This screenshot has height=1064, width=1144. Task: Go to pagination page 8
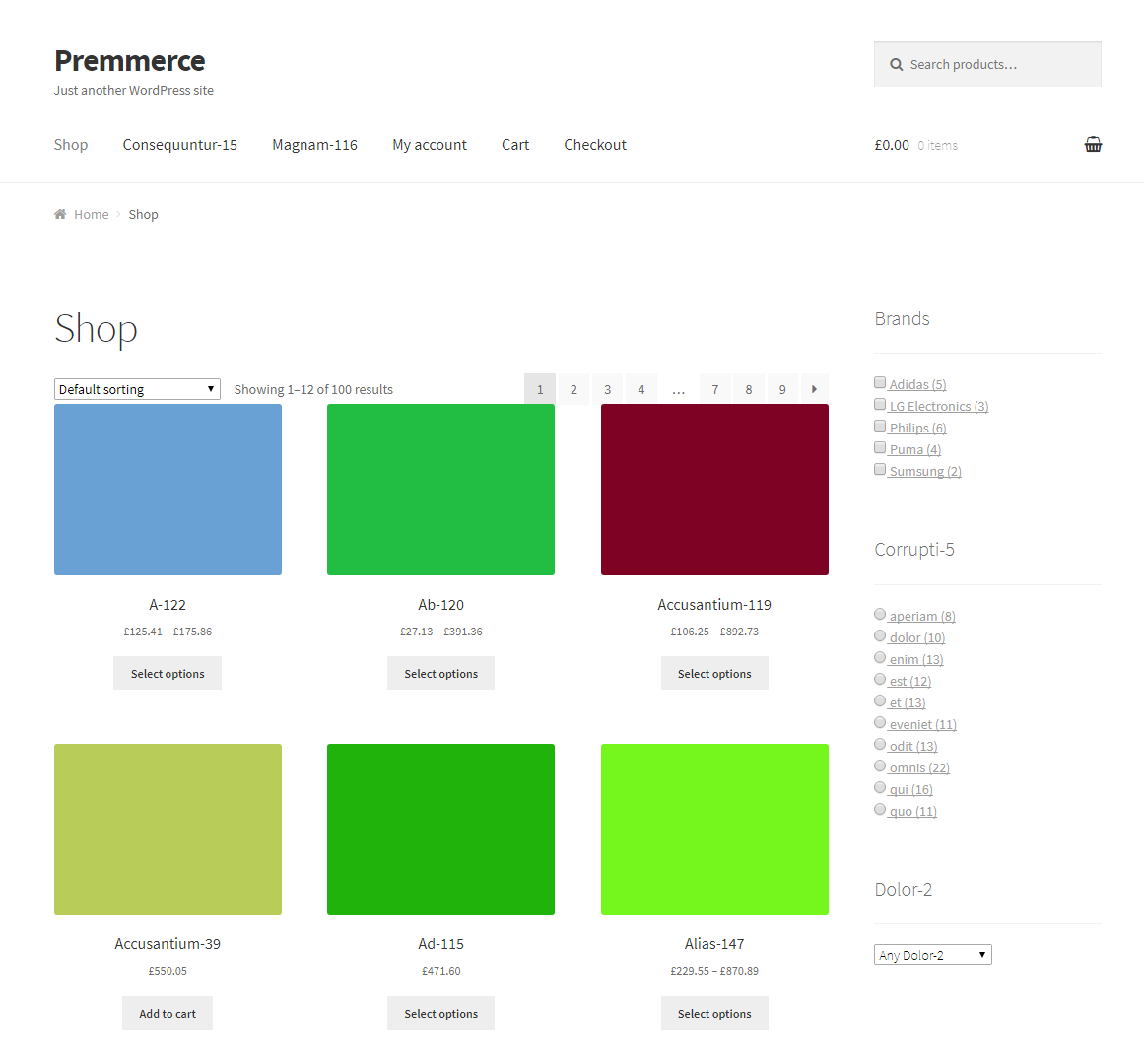pyautogui.click(x=749, y=389)
